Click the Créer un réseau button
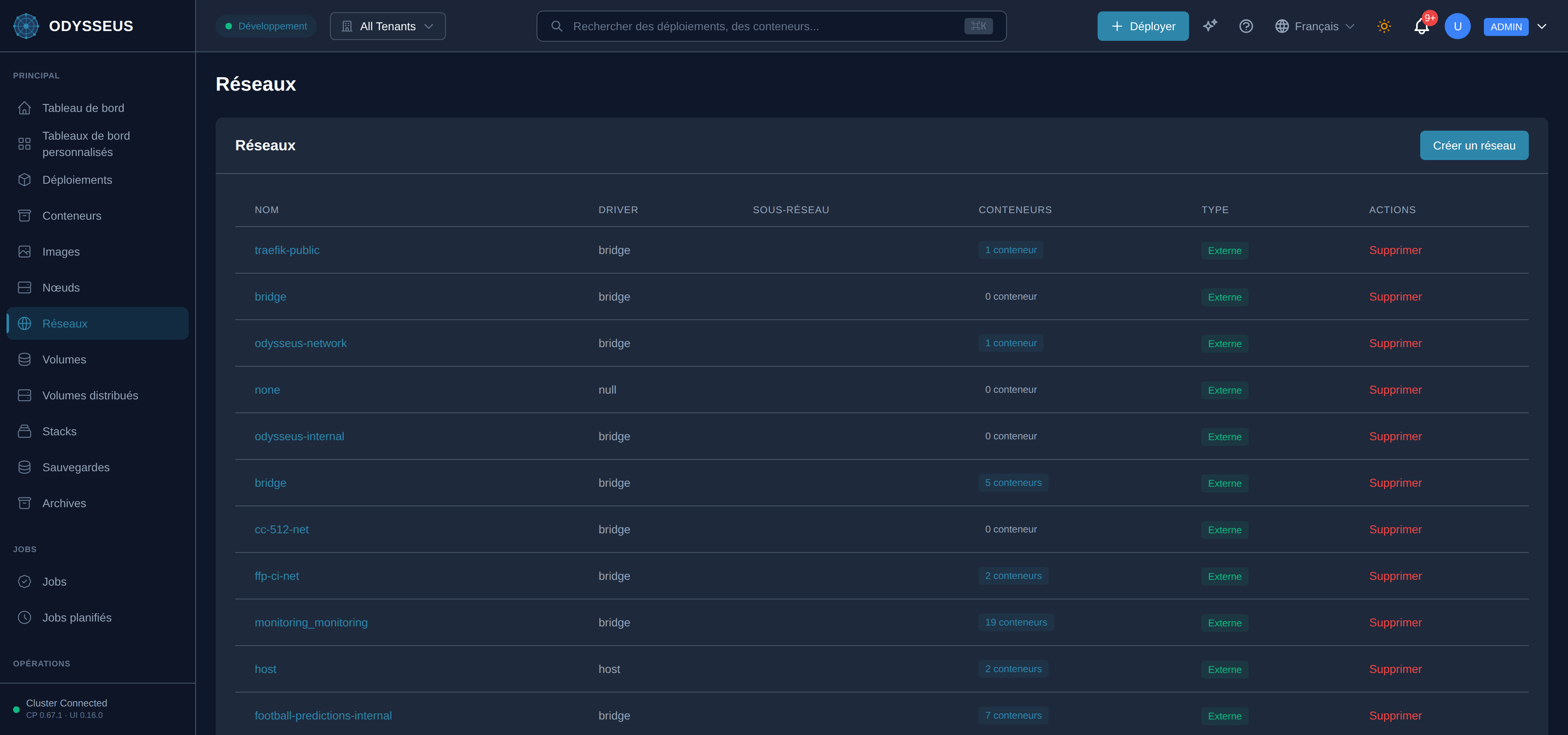1568x735 pixels. pos(1474,145)
